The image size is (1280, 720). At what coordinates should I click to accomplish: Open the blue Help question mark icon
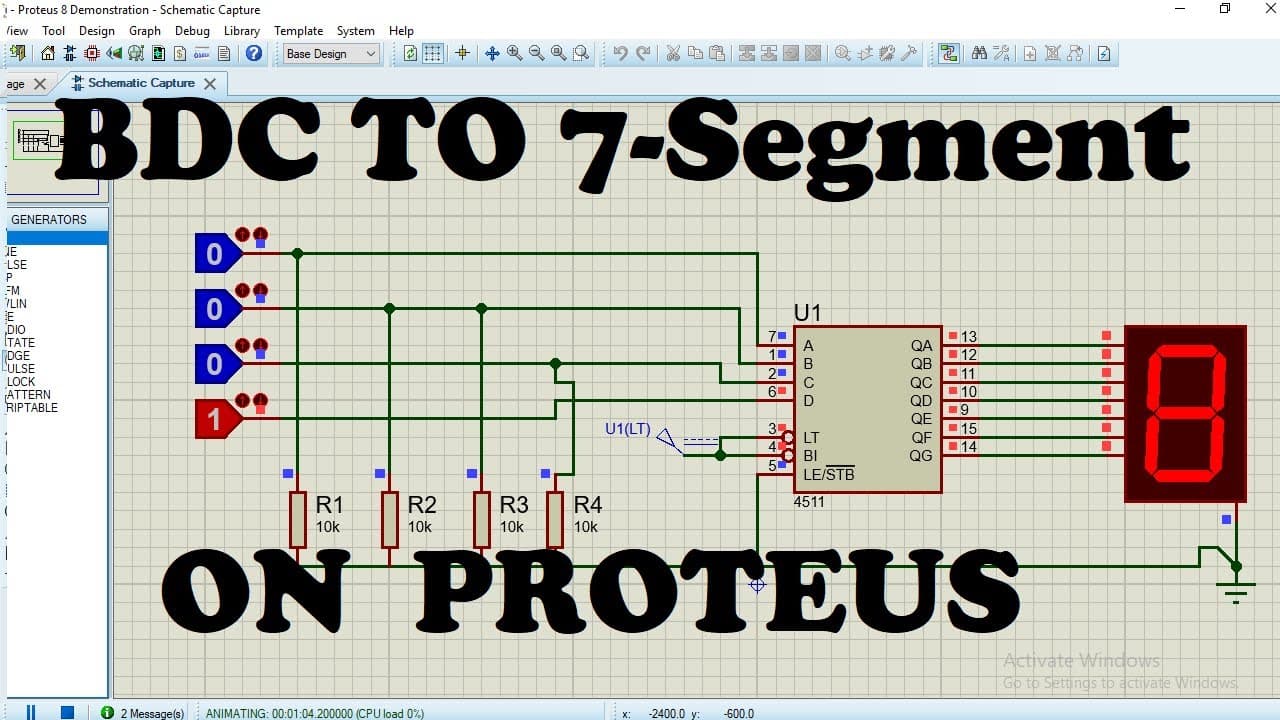click(x=254, y=53)
